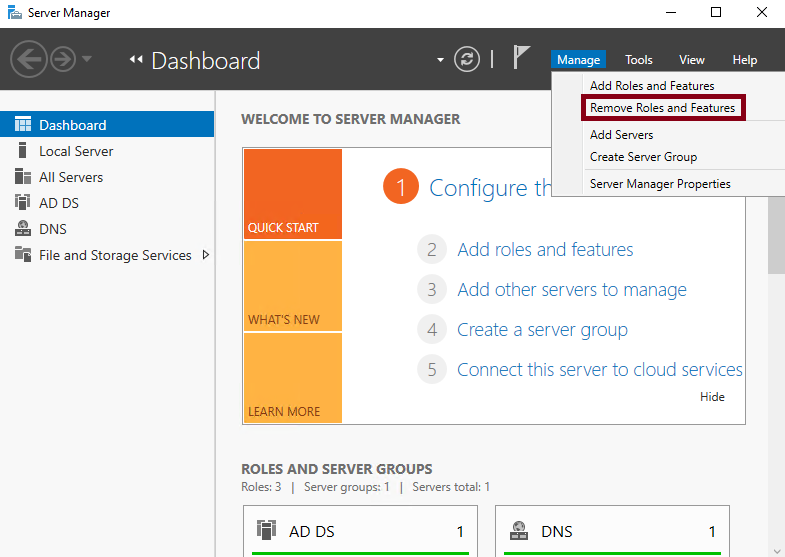Click the Roles: 3 text

click(261, 487)
